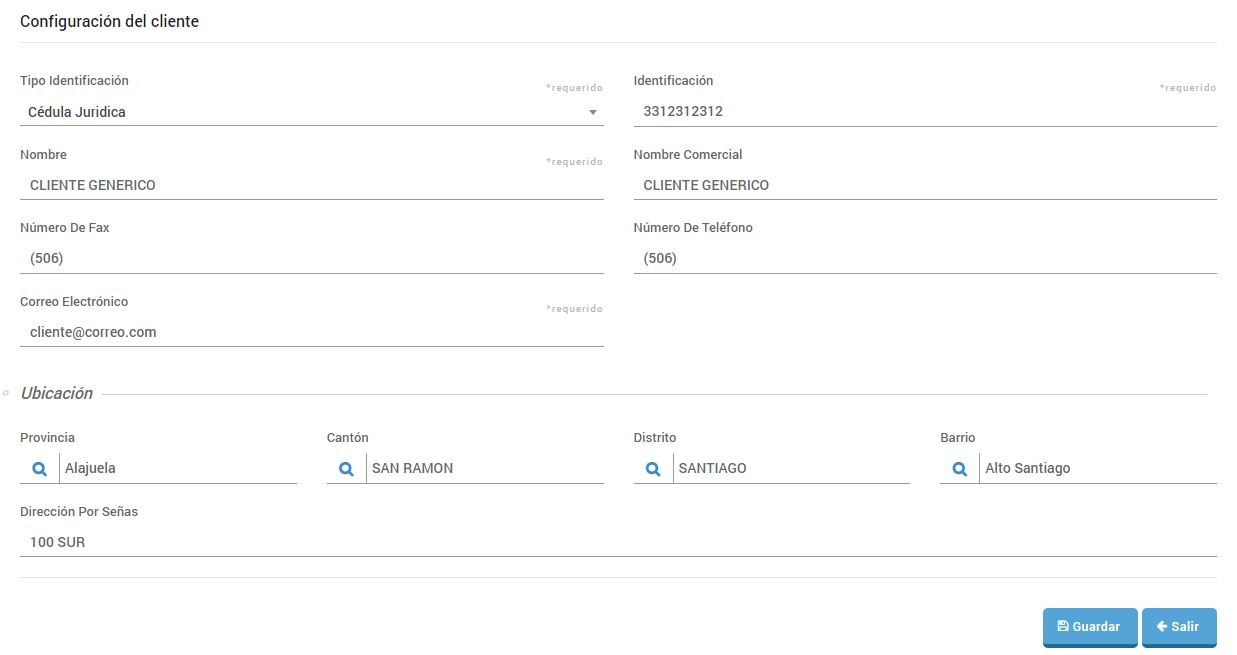Screen dimensions: 1237x655
Task: Focus the Número De Teléfono field
Action: (924, 258)
